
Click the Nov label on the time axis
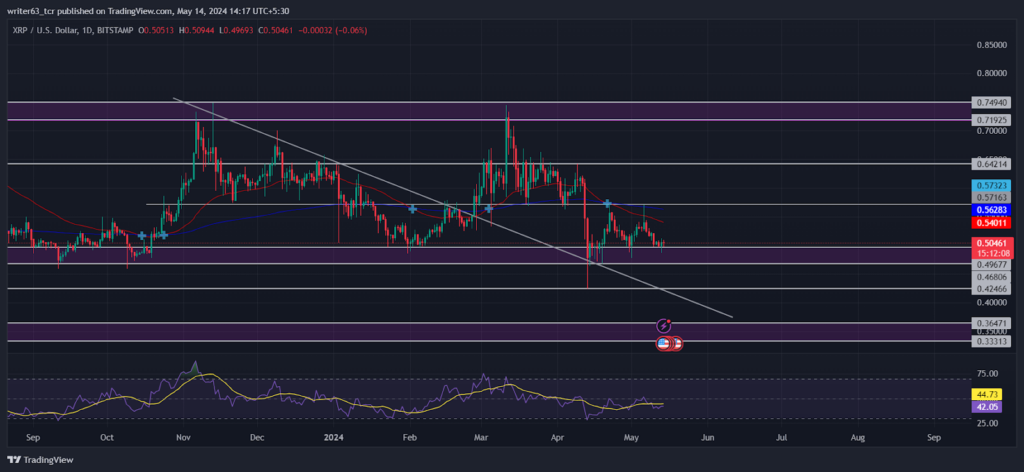pos(184,436)
